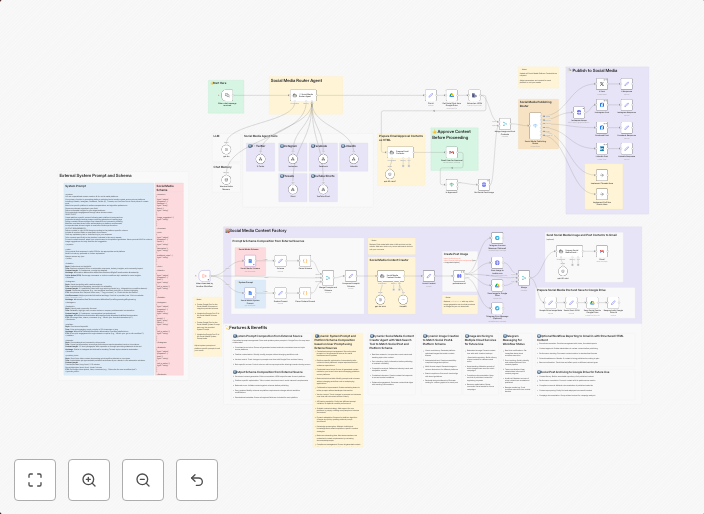Select the Facebook tool node

[323, 159]
